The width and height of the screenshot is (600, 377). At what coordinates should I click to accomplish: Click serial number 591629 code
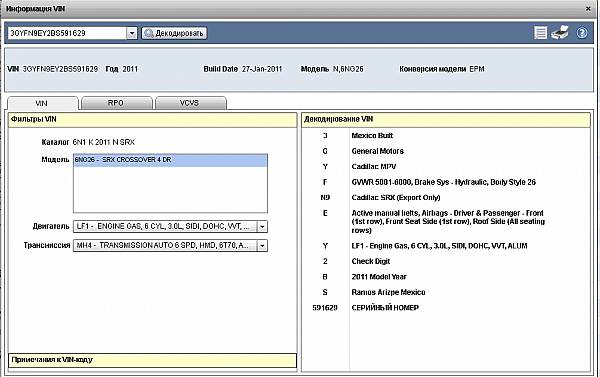(x=325, y=308)
